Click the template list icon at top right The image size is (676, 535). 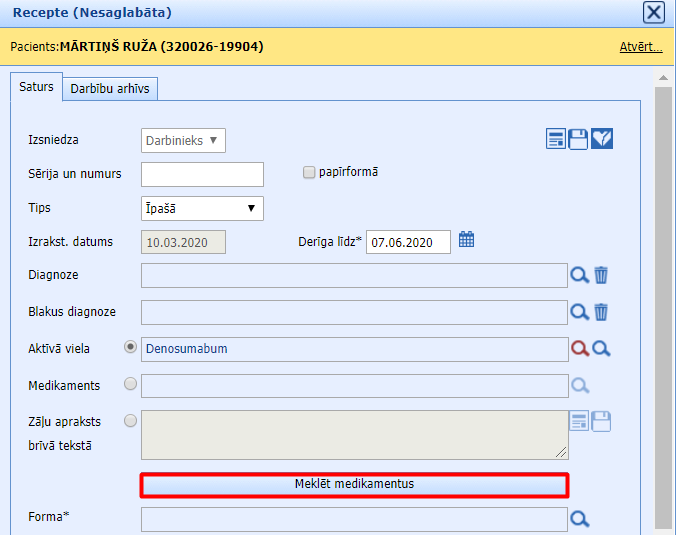coord(557,139)
